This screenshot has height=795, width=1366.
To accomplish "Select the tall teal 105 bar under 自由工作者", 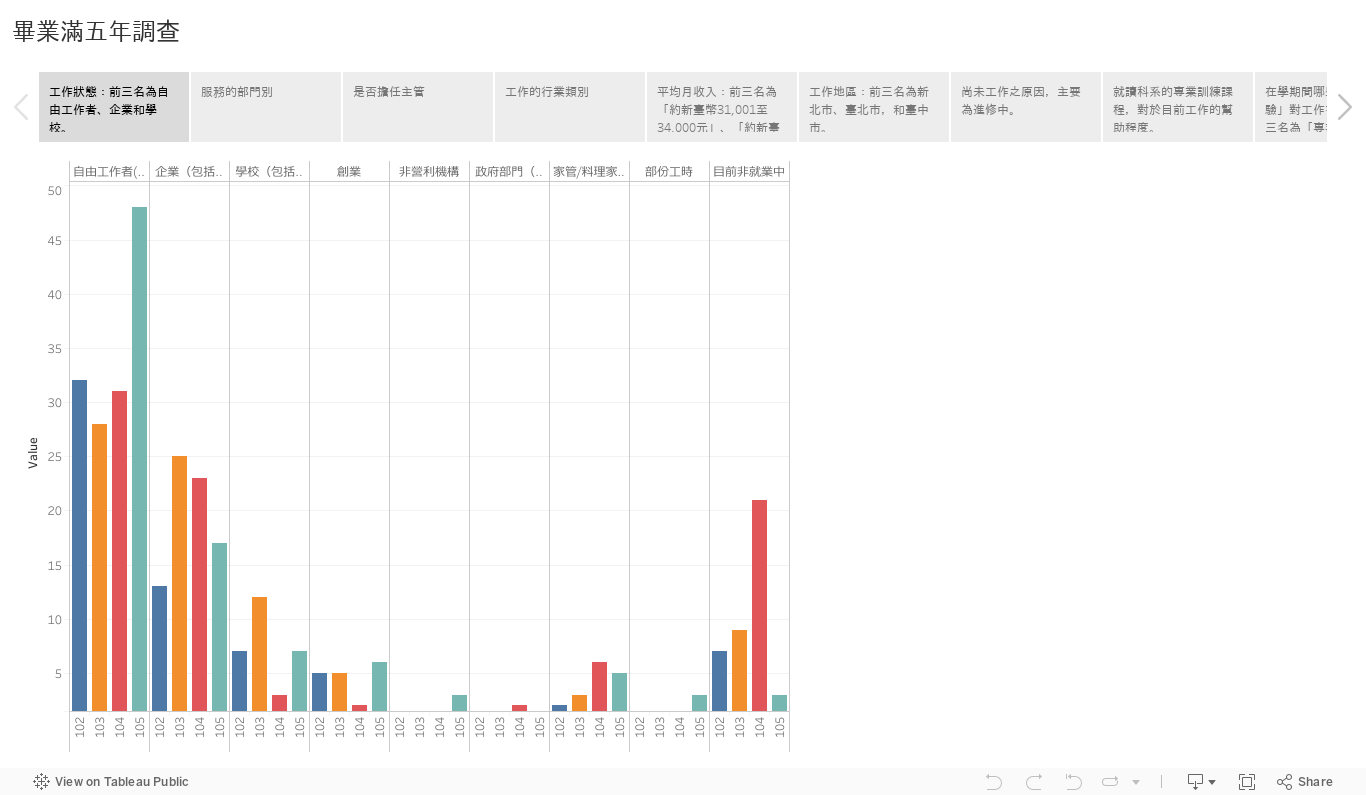I will tap(139, 460).
